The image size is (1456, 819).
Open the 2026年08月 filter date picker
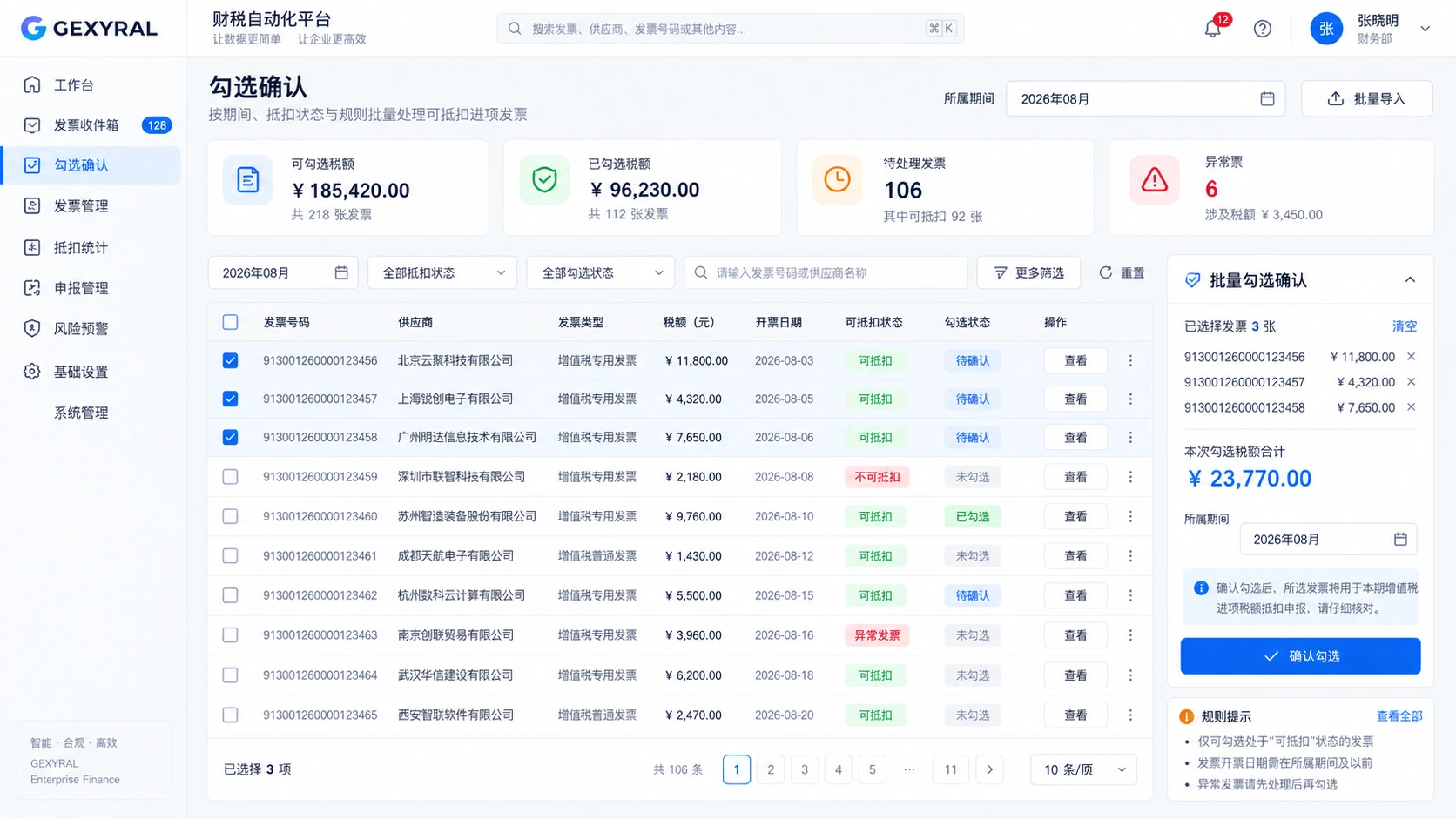tap(283, 272)
